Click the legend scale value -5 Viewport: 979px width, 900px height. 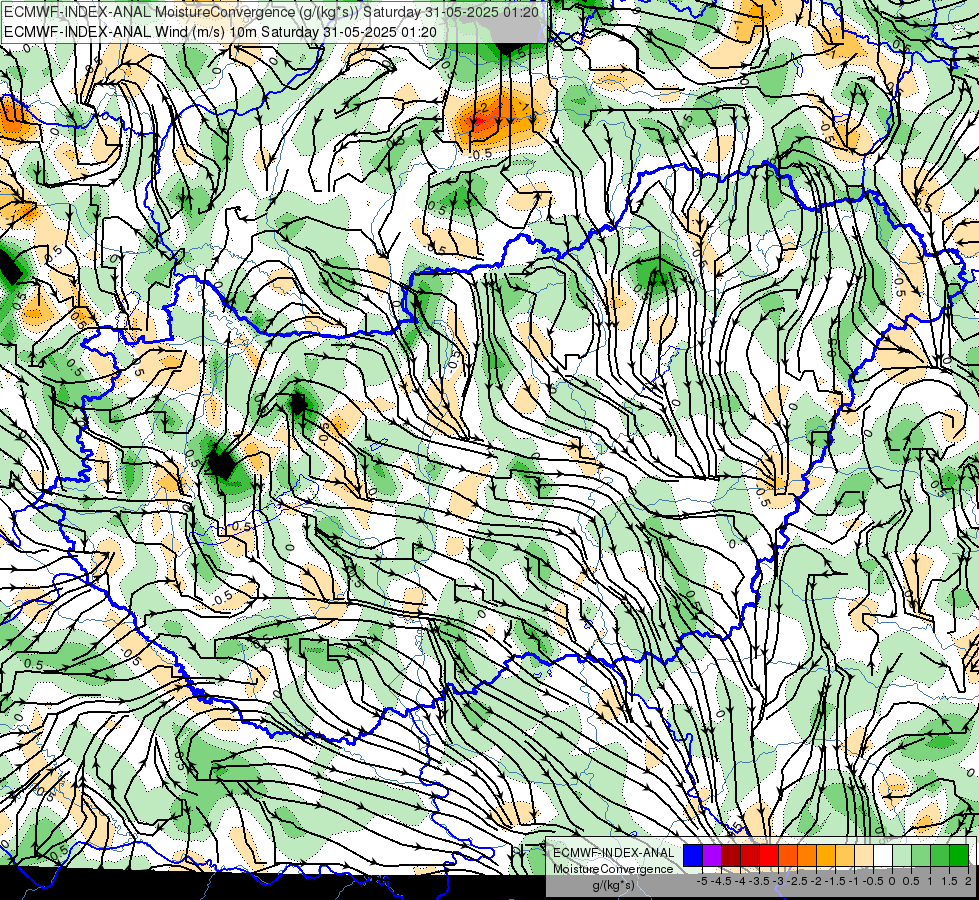tap(702, 881)
